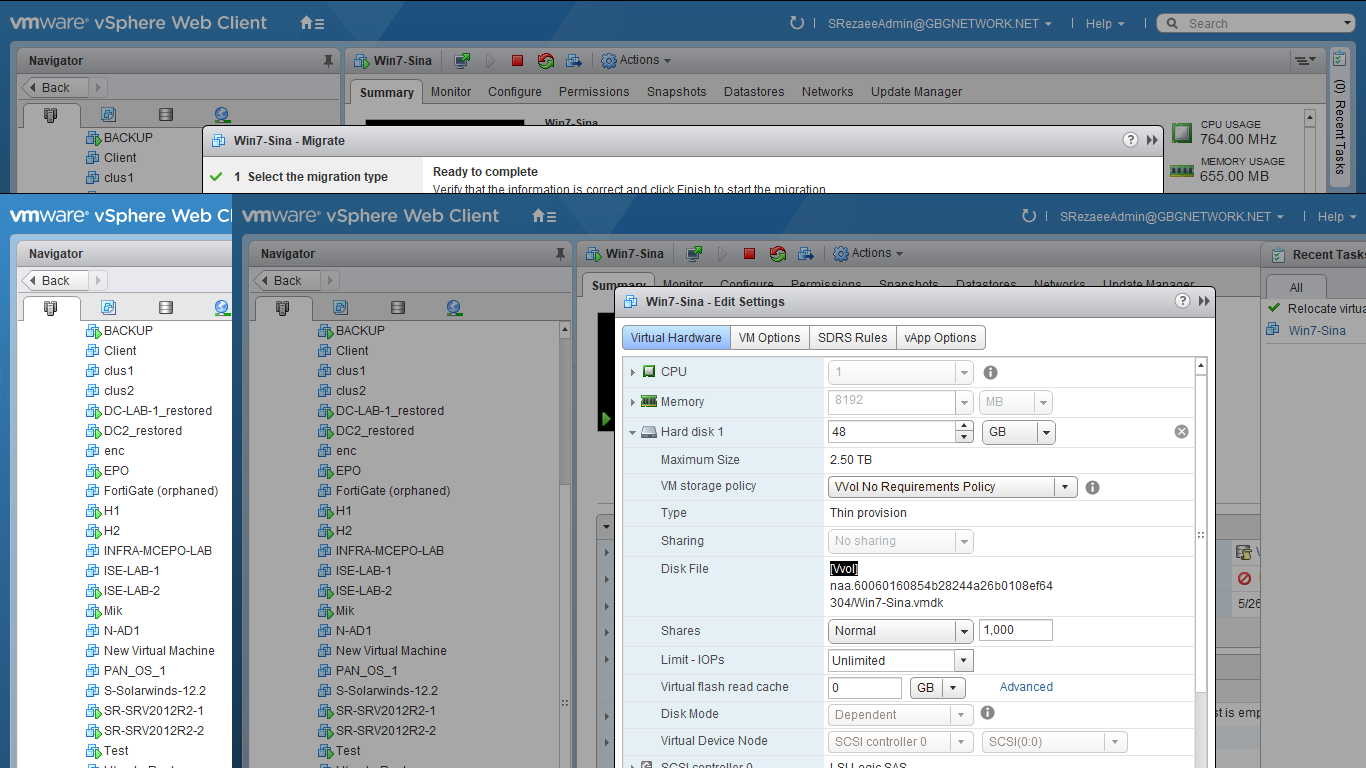The image size is (1366, 768).
Task: Select All tab in Recent Tasks panel
Action: click(1296, 287)
